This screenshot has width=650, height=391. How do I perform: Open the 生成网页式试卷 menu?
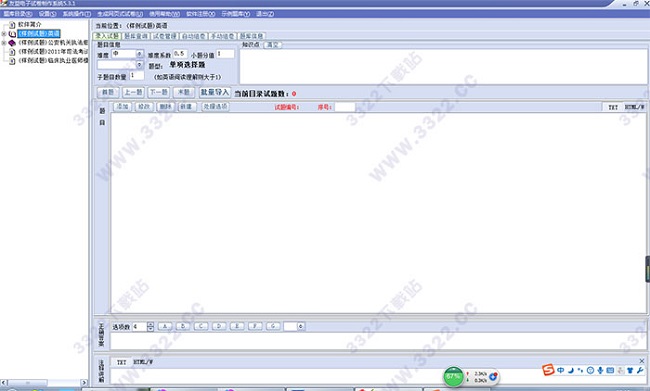(120, 14)
